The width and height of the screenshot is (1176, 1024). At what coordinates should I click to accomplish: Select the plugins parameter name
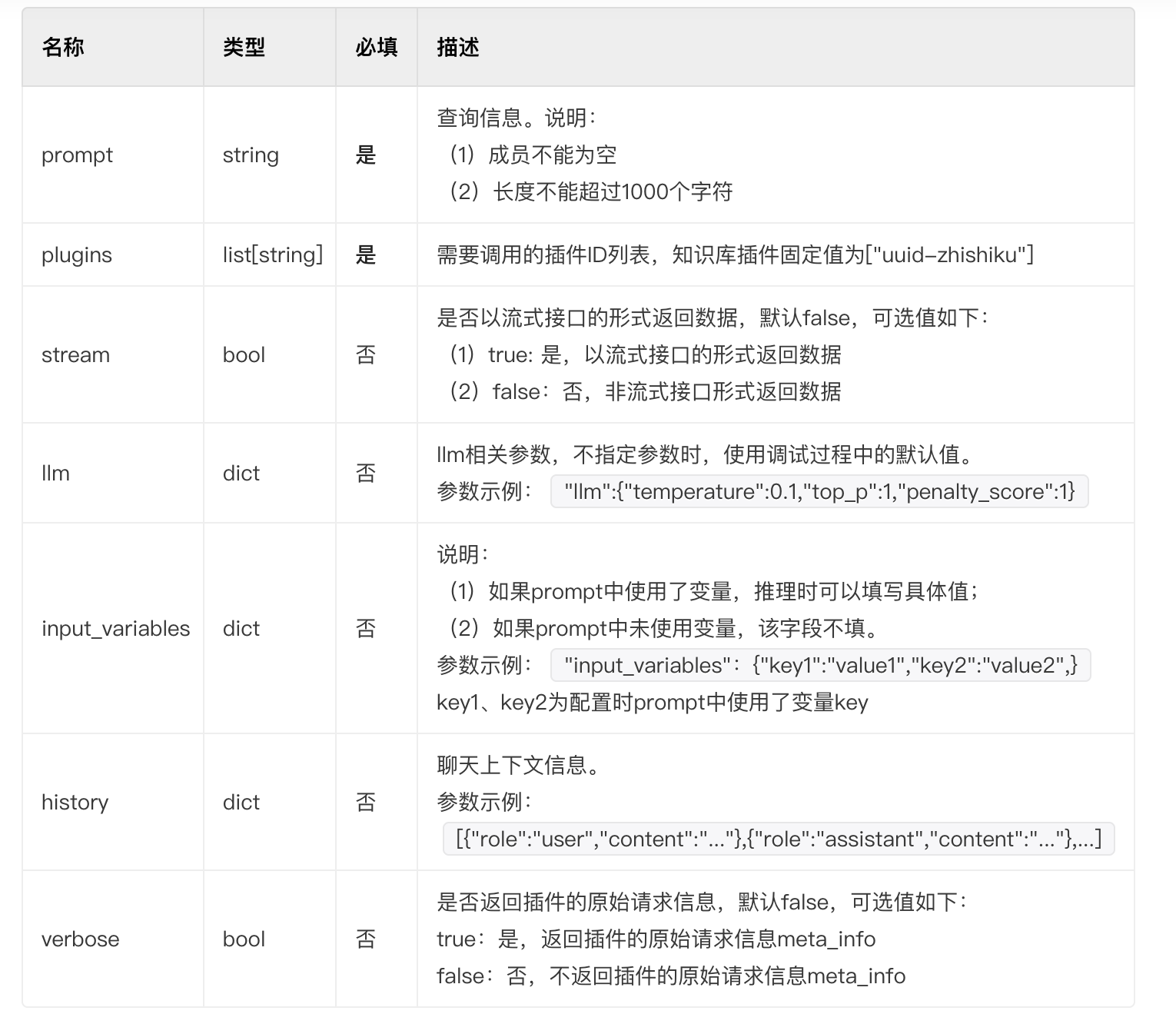[77, 255]
